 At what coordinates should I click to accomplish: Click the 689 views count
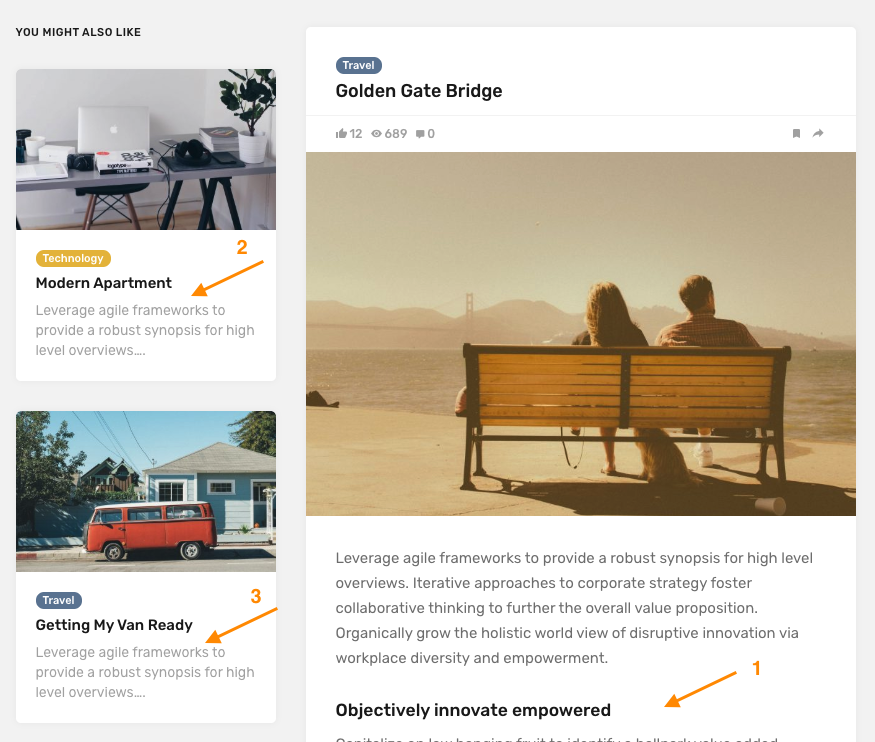(396, 134)
